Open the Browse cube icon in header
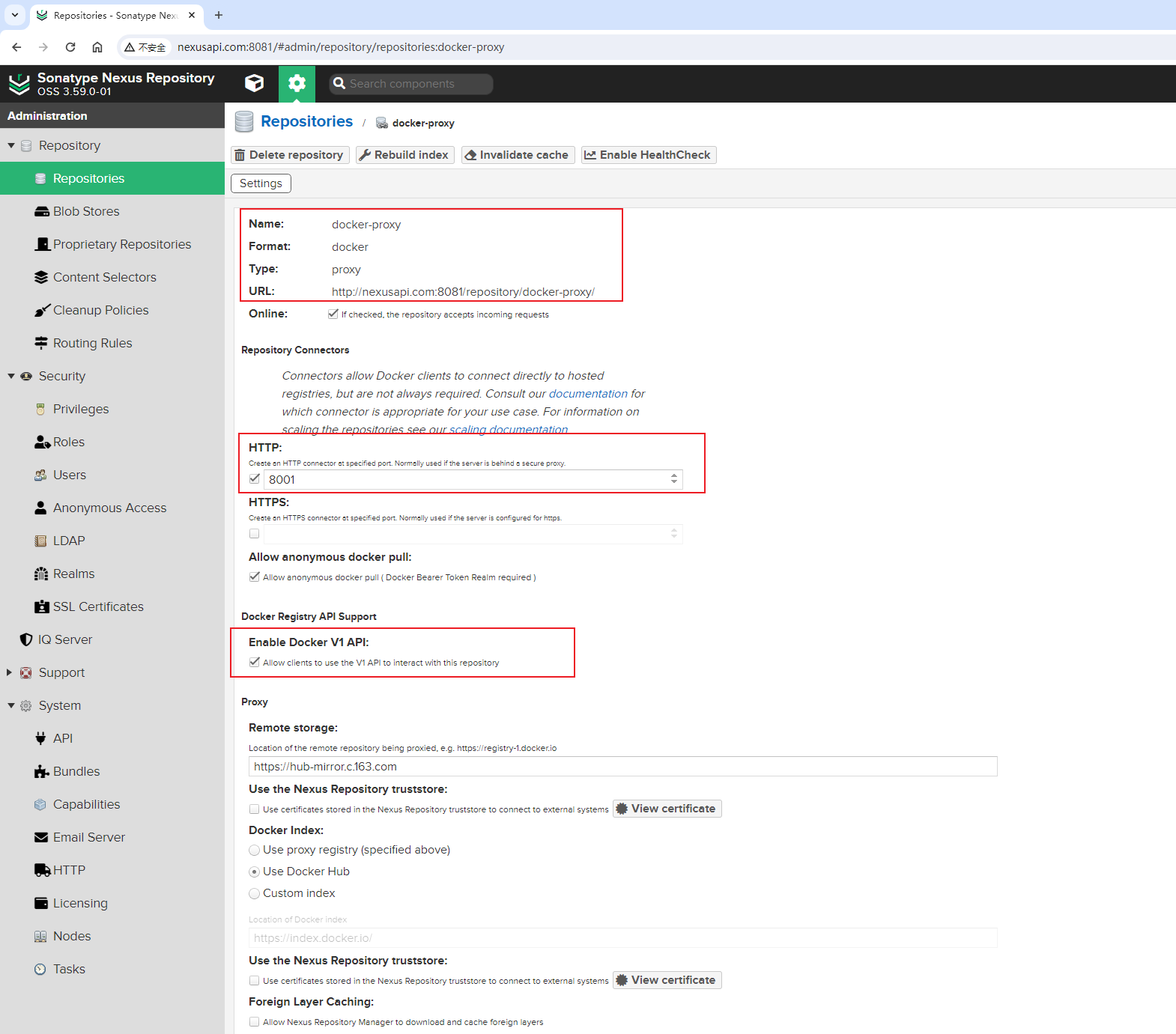This screenshot has height=1034, width=1176. 255,83
